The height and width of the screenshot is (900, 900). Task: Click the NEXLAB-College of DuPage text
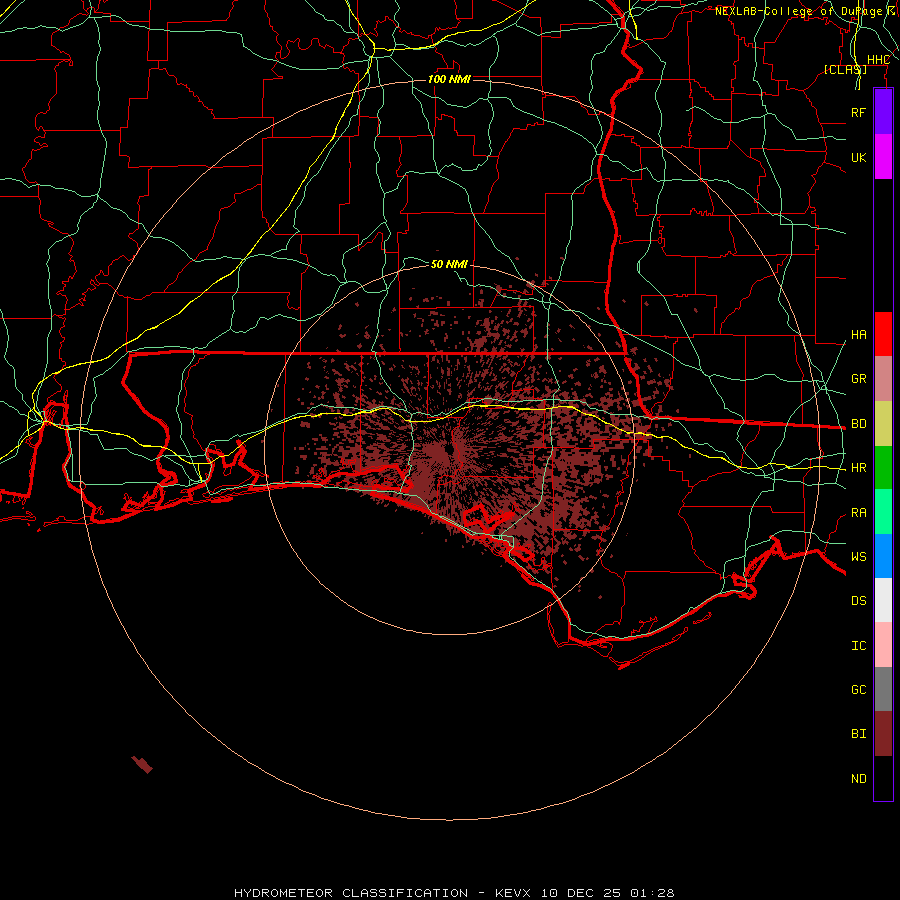pos(799,11)
